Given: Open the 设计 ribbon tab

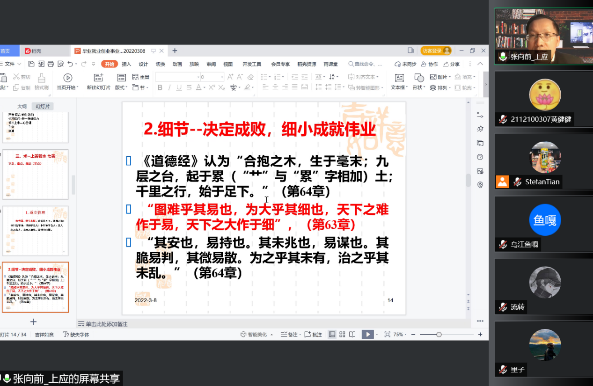Looking at the screenshot, I should (x=143, y=64).
